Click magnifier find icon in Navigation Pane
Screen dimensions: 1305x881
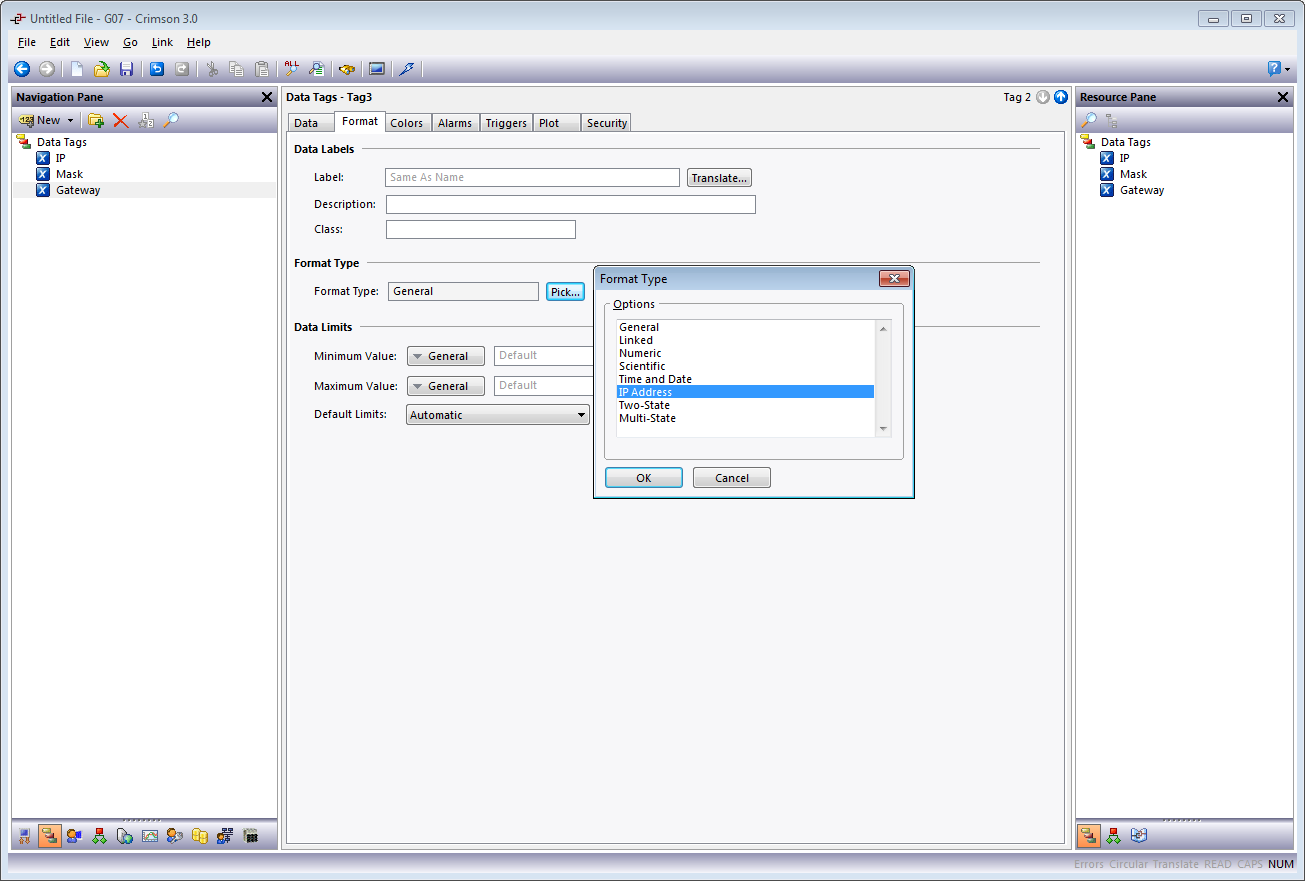(171, 120)
